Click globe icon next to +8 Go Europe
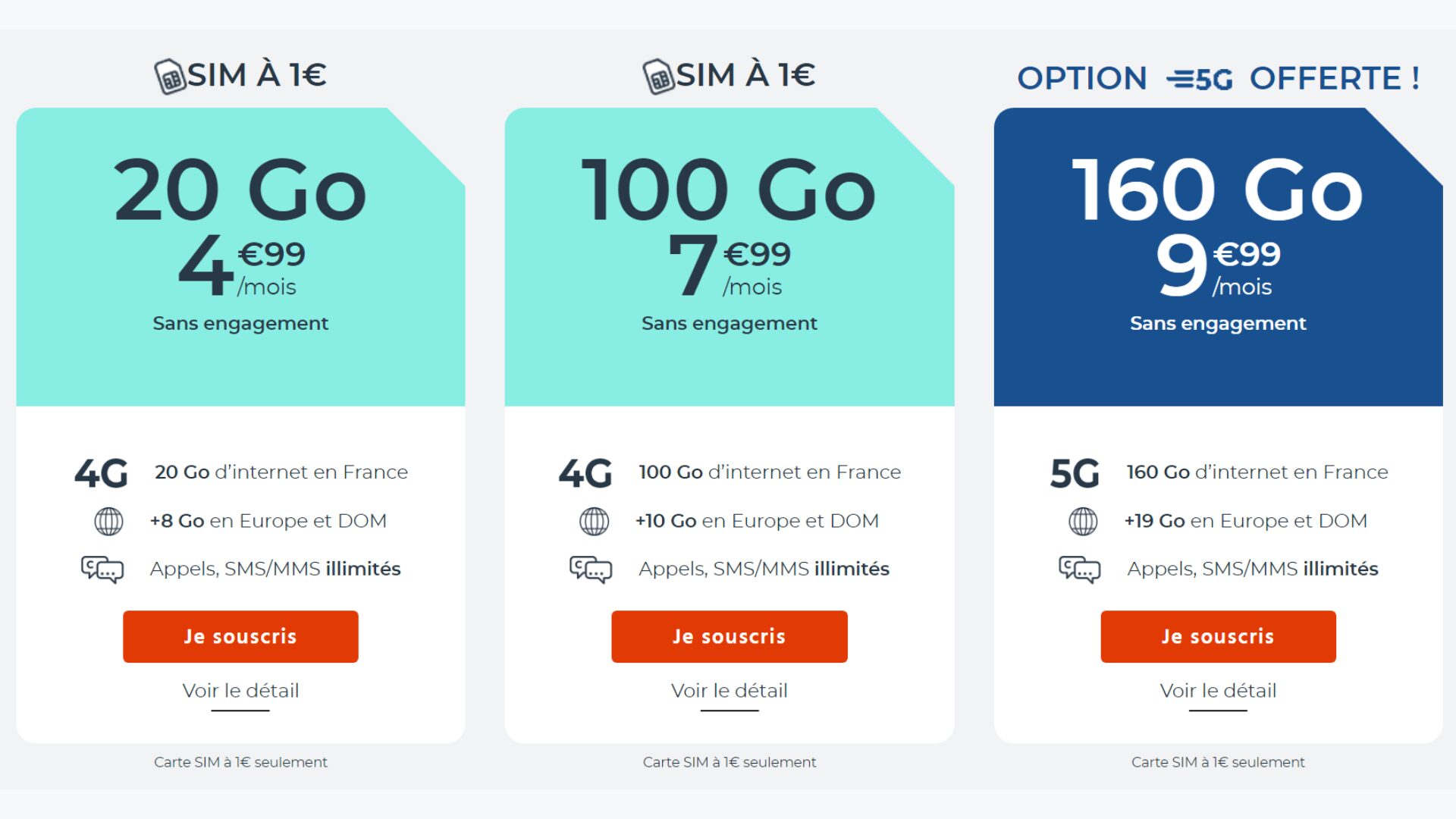The height and width of the screenshot is (819, 1456). 108,522
